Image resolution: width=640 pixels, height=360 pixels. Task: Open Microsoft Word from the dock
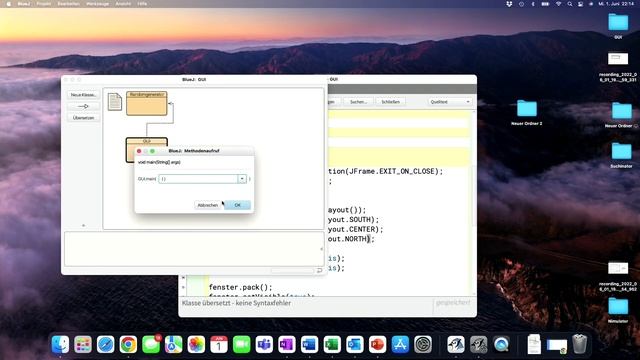tap(309, 344)
